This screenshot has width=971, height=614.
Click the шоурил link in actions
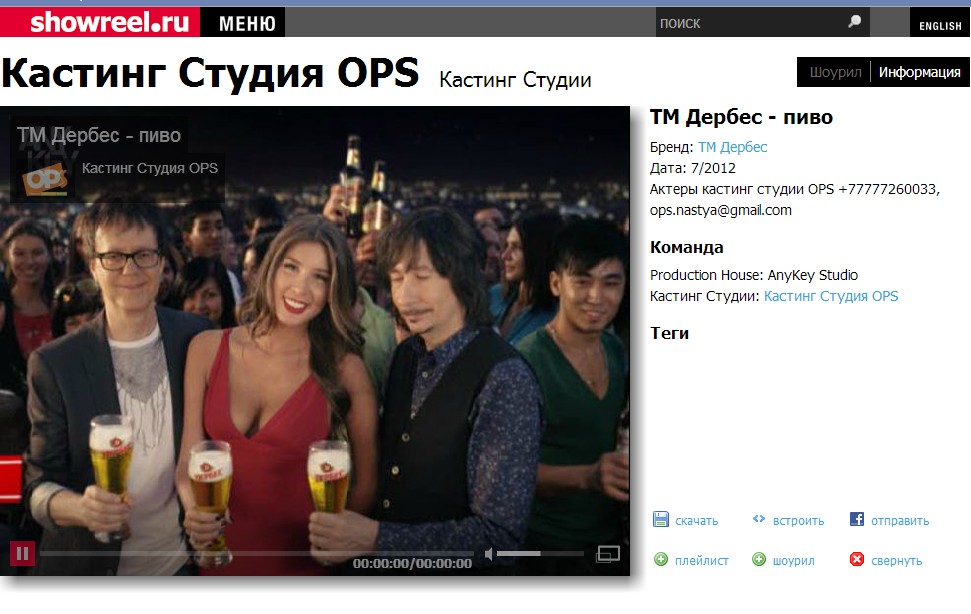point(793,561)
